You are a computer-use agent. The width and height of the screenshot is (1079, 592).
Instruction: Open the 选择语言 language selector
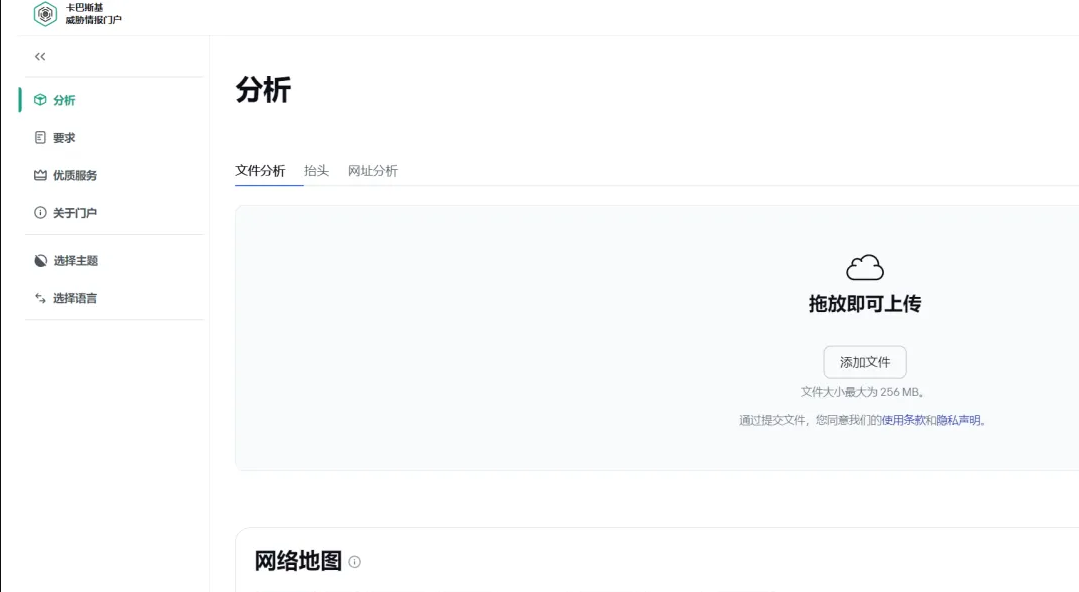(77, 297)
